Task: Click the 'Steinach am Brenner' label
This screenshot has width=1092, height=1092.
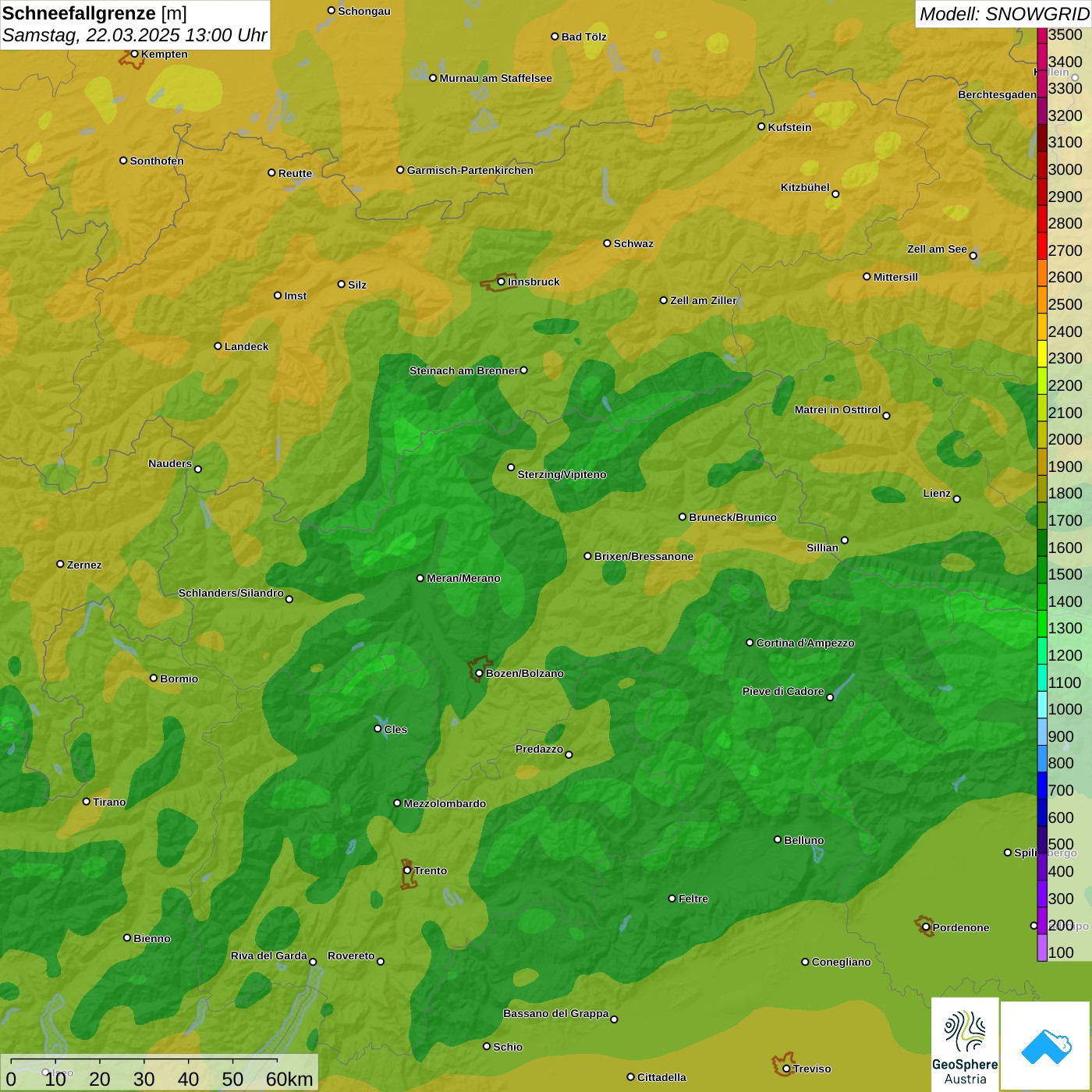Action: (x=463, y=370)
